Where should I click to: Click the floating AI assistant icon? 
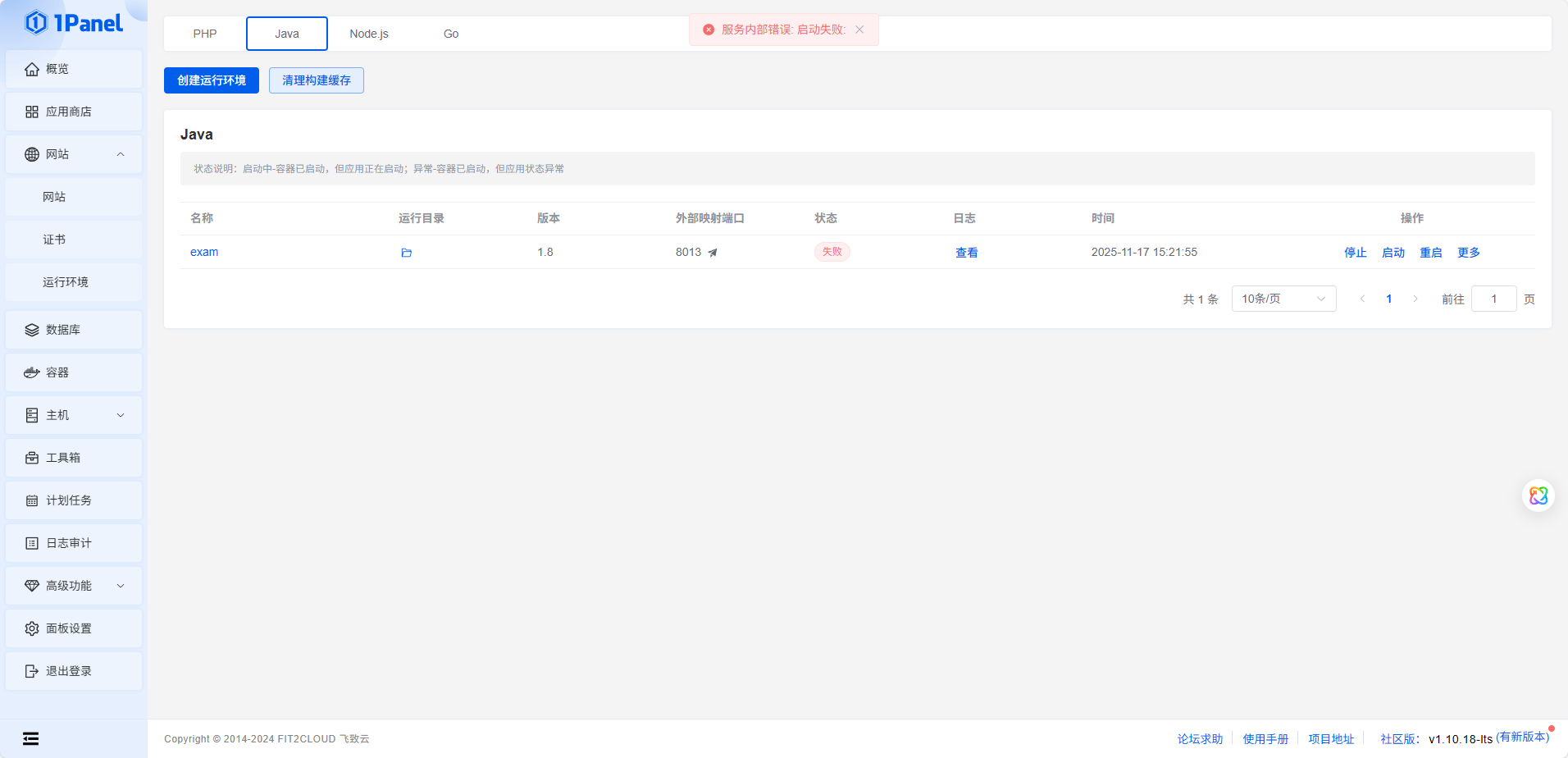1538,495
